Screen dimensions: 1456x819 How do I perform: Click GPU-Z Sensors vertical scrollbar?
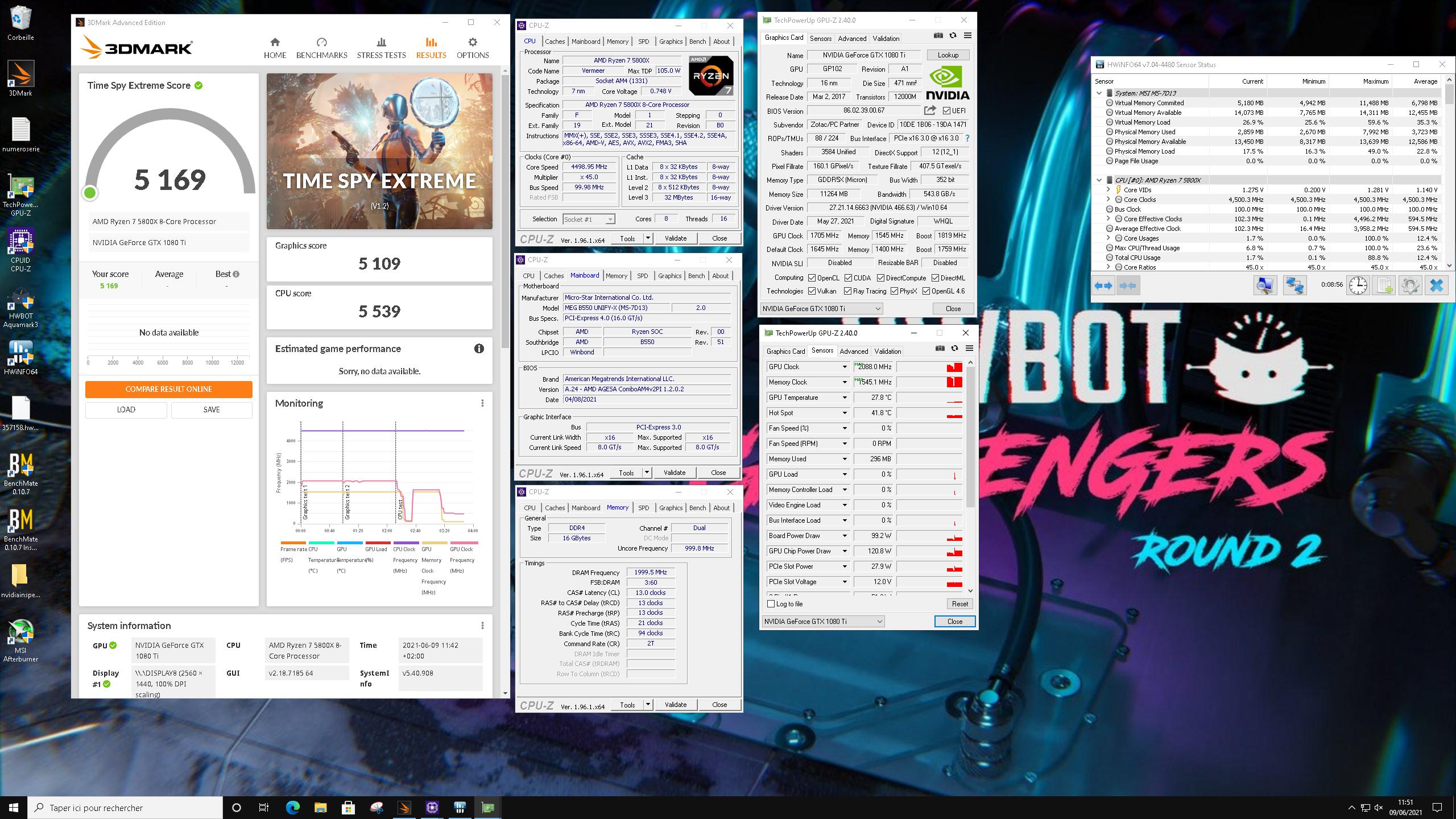tap(971, 438)
